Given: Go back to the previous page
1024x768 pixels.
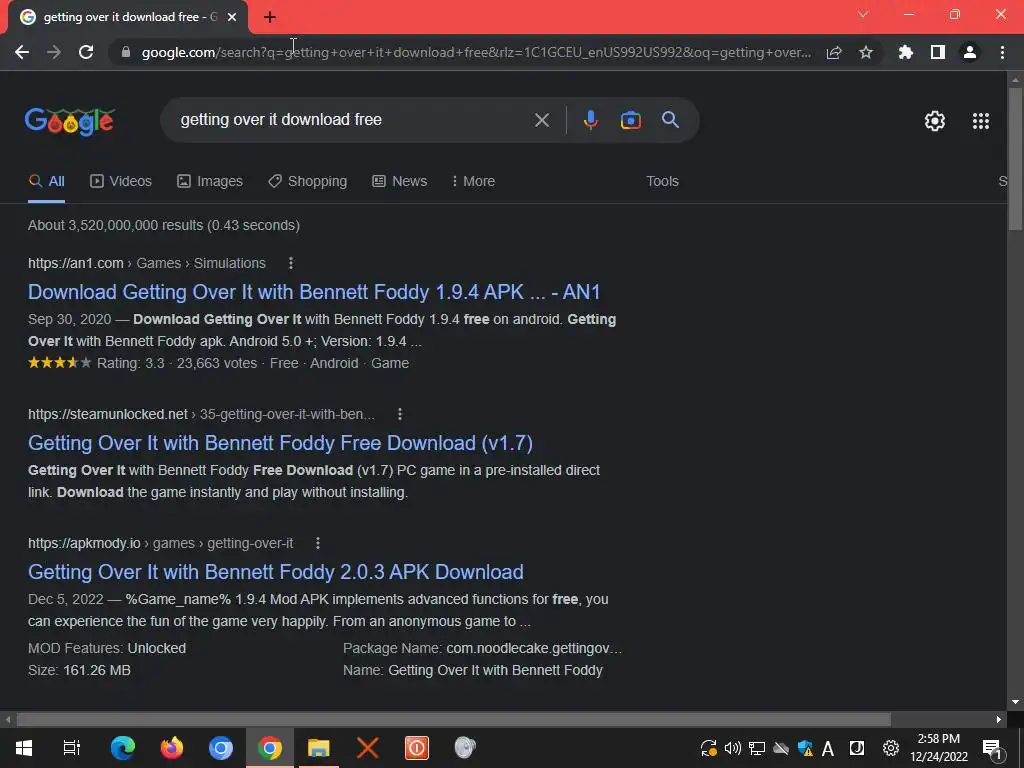Looking at the screenshot, I should (22, 52).
